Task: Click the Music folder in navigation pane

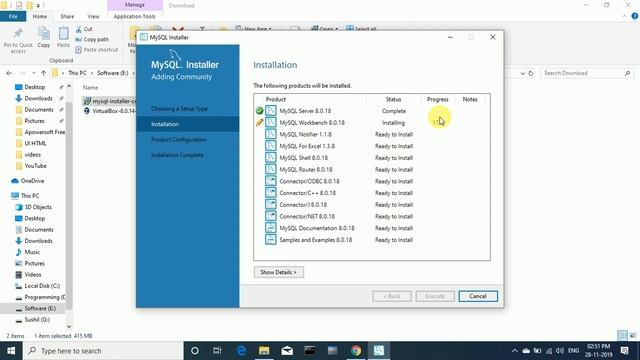Action: pos(32,252)
